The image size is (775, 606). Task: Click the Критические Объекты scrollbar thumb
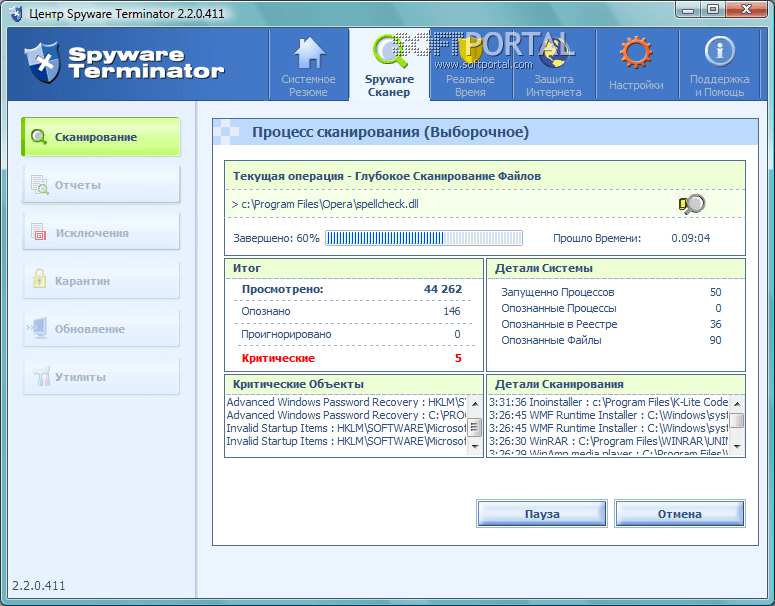[x=474, y=426]
